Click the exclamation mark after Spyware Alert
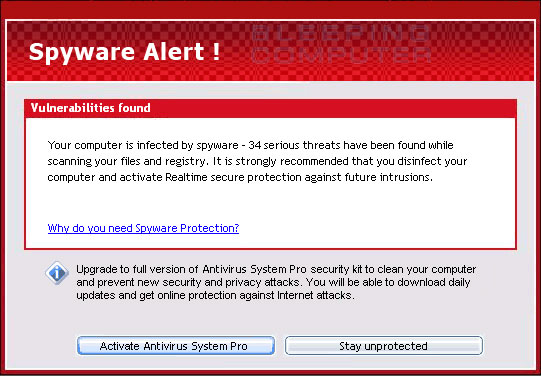Screen dimensions: 541x376 click(216, 52)
